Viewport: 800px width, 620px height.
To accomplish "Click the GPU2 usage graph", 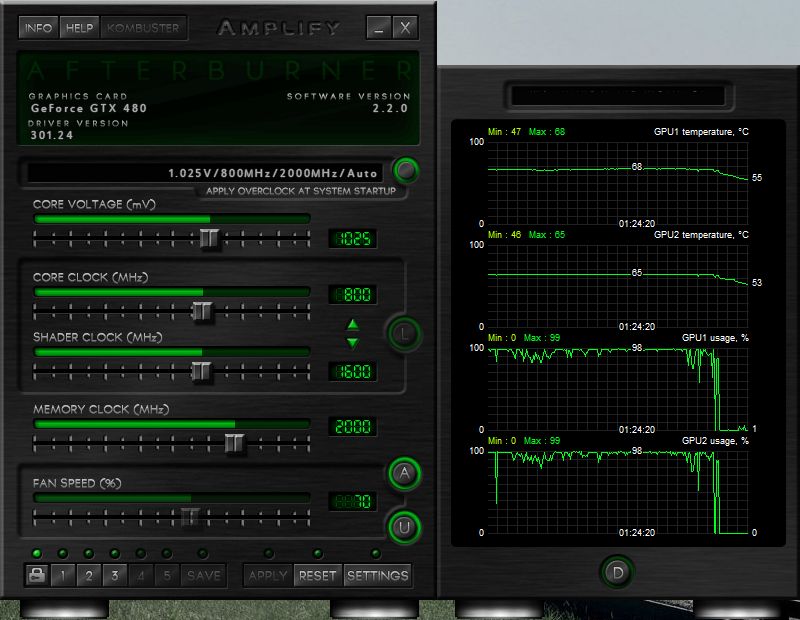I will click(618, 492).
